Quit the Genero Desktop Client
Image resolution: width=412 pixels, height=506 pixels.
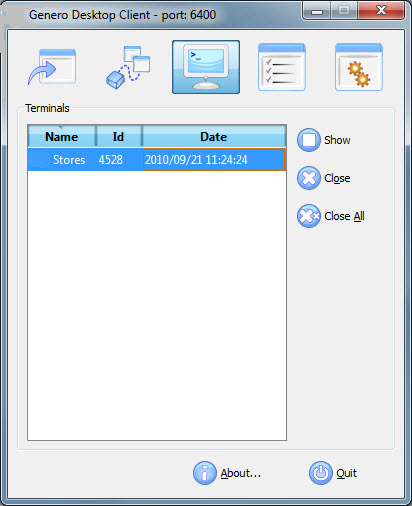point(333,473)
